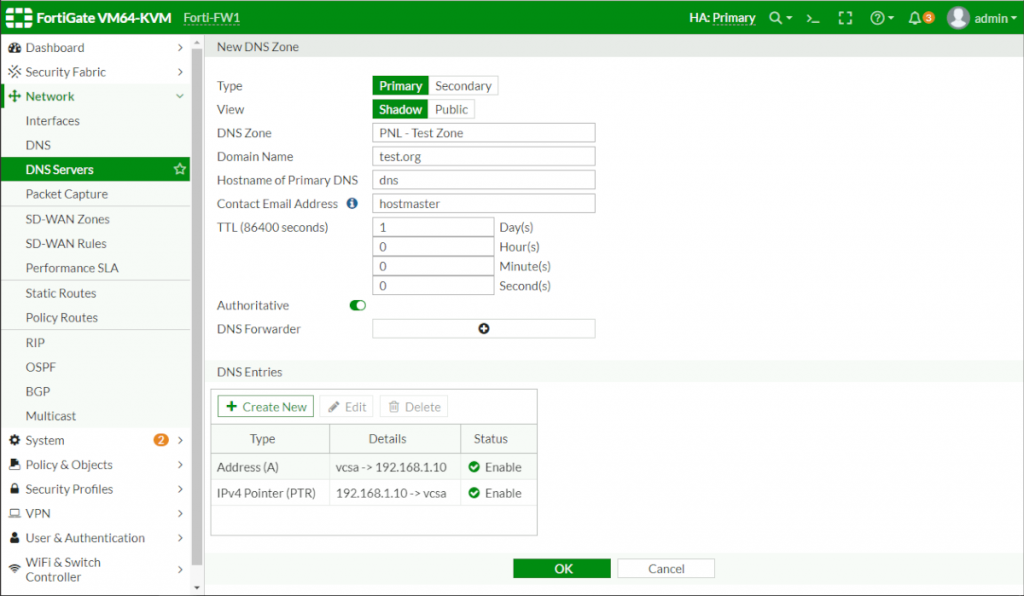
Task: Switch View to Public
Action: [x=451, y=110]
